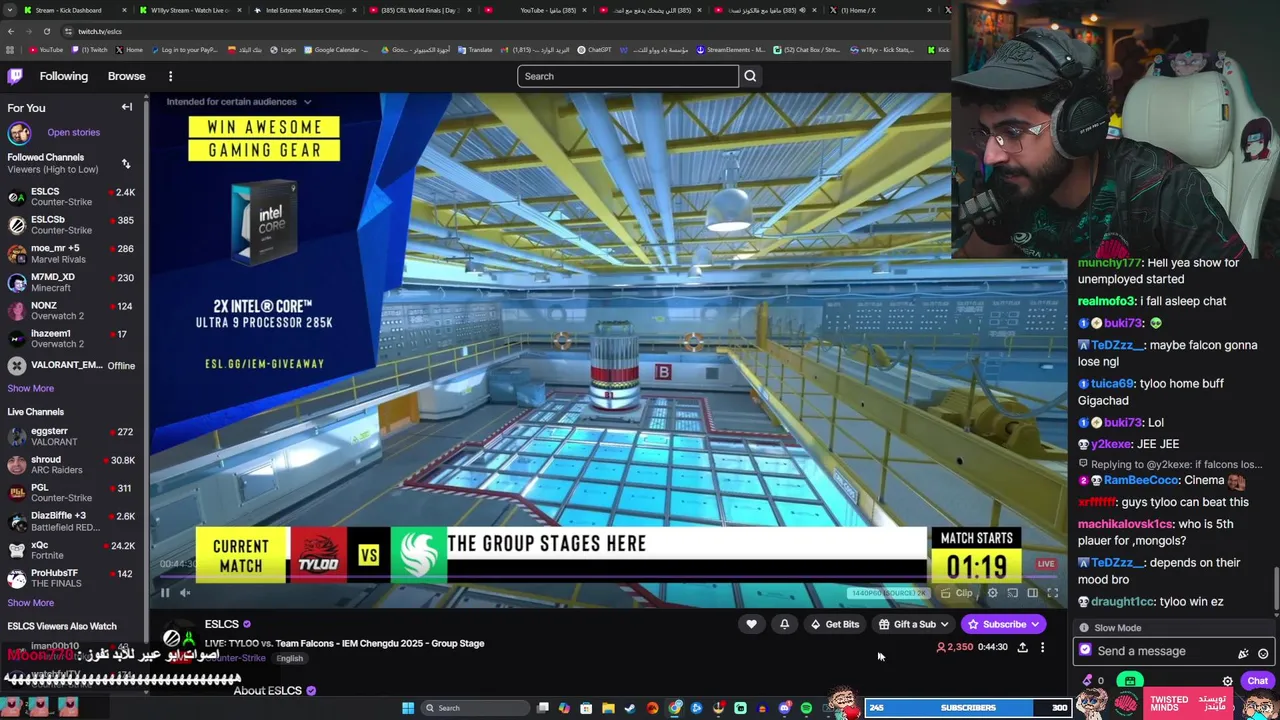Create a clip of the stream
This screenshot has height=720, width=1280.
coord(957,593)
